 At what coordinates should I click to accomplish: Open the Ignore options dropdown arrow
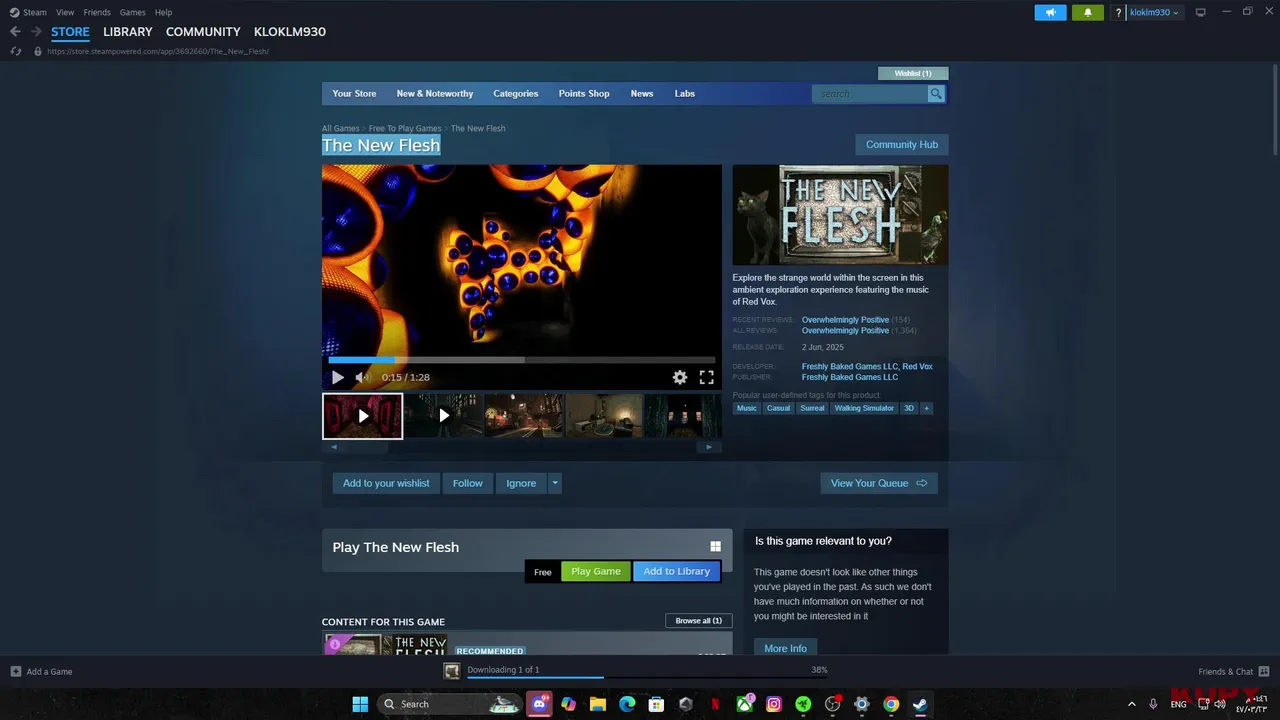[x=555, y=483]
